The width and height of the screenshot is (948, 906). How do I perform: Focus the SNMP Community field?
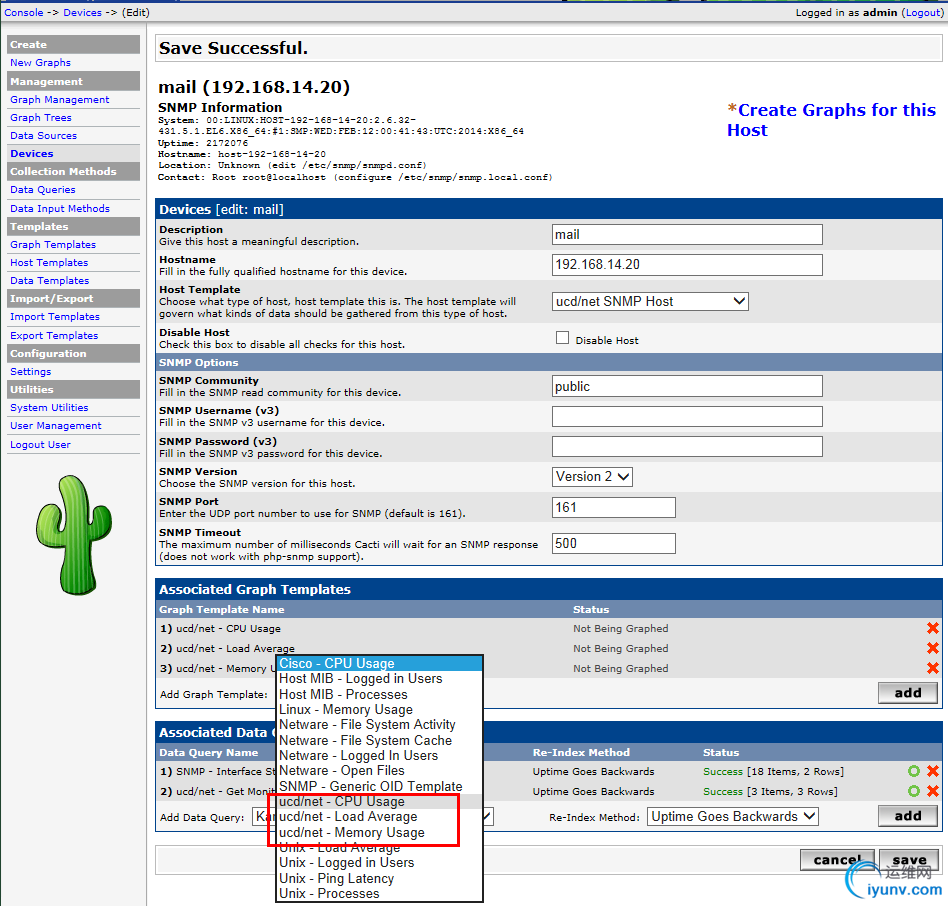point(687,386)
